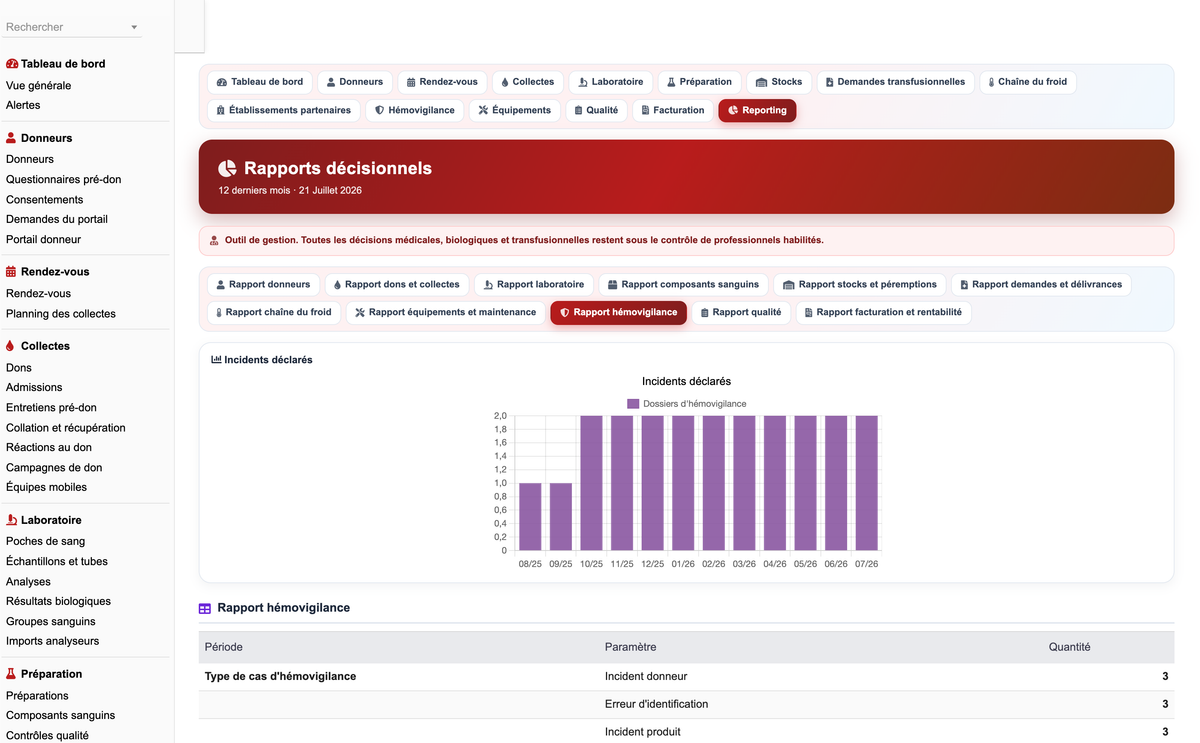1200x743 pixels.
Task: Click the Préparation sidebar flask icon
Action: pyautogui.click(x=11, y=674)
